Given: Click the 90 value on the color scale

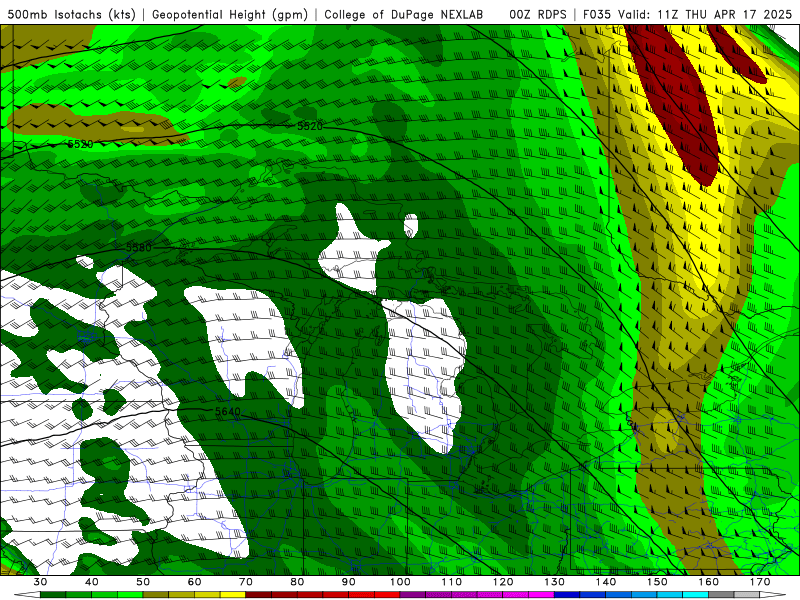Looking at the screenshot, I should (x=349, y=582).
